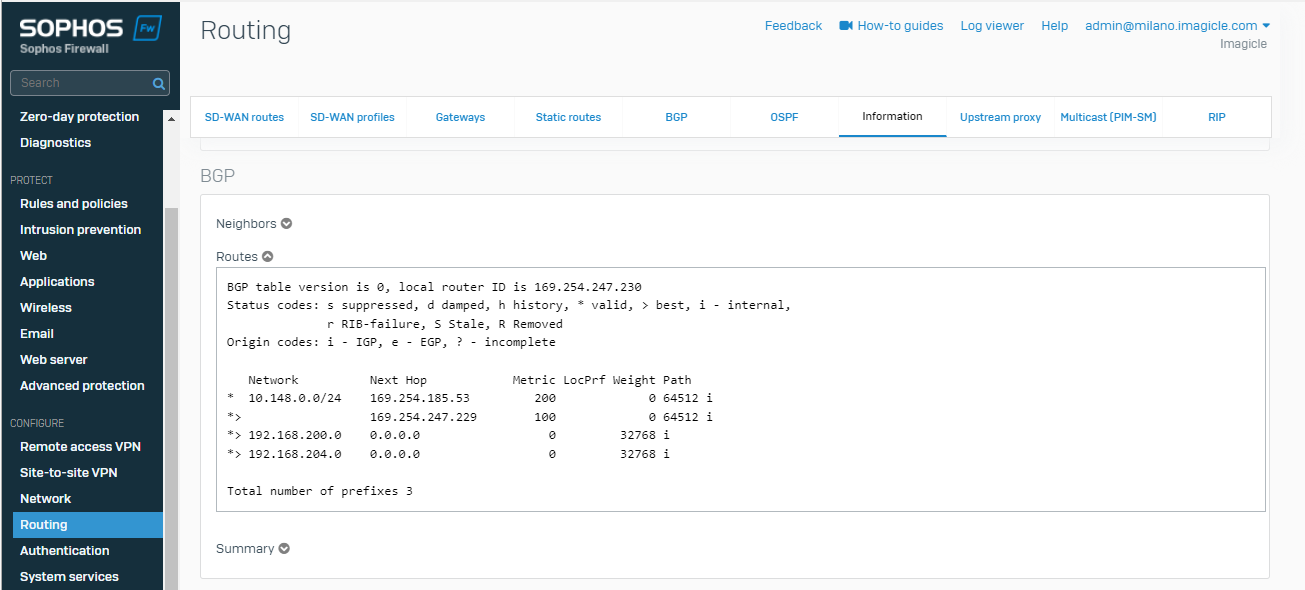1305x590 pixels.
Task: Switch to the SD-WAN routes tab
Action: [x=244, y=117]
